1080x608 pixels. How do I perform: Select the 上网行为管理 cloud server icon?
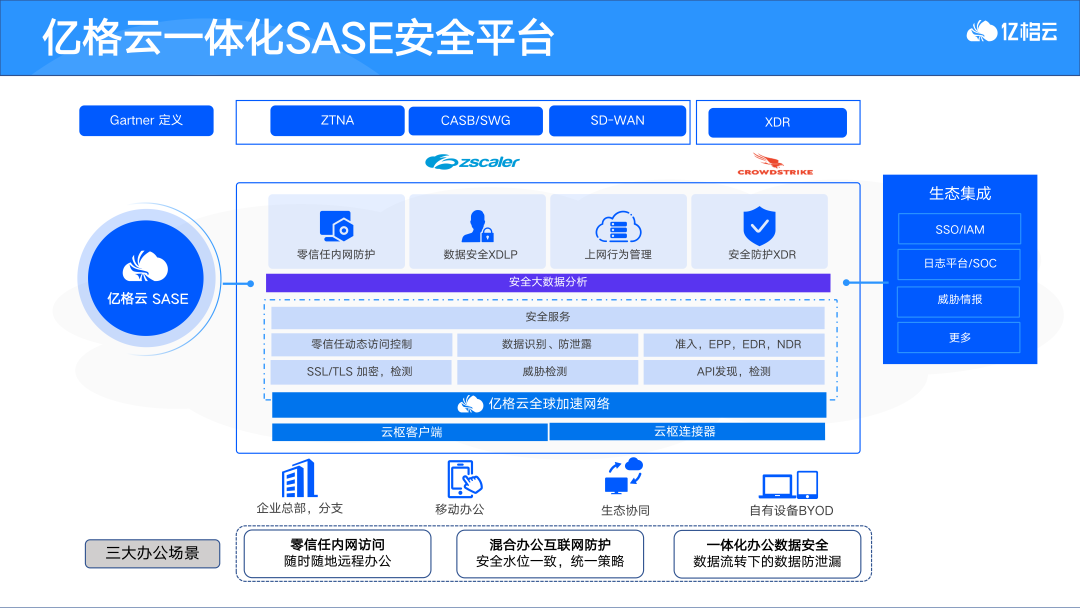[618, 227]
